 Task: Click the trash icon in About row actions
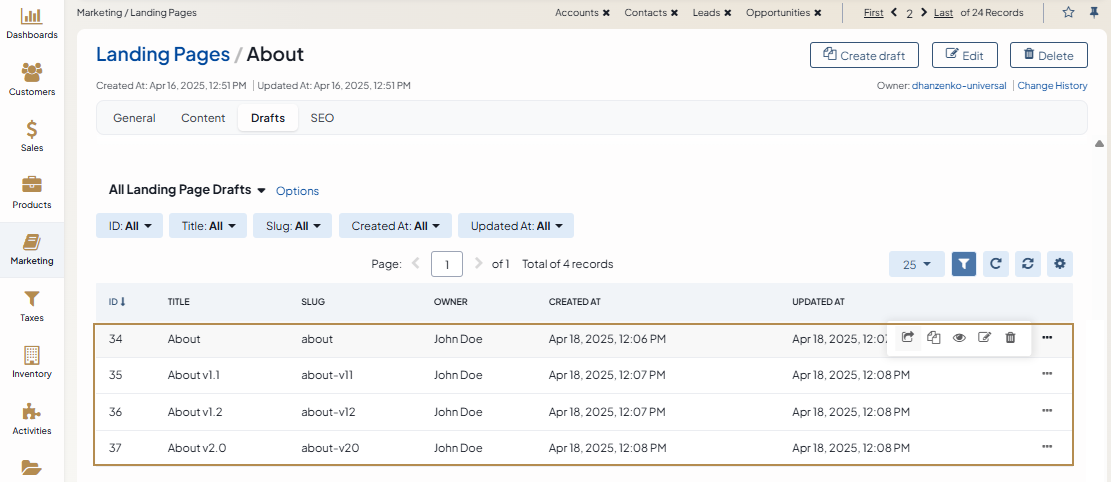point(1010,338)
